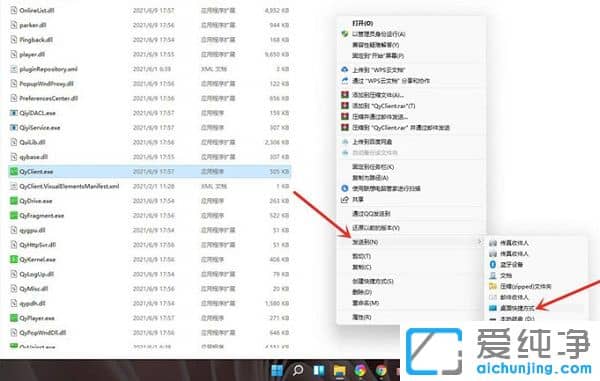This screenshot has height=381, width=600.
Task: Click the OnlineList.dll file icon
Action: point(14,11)
